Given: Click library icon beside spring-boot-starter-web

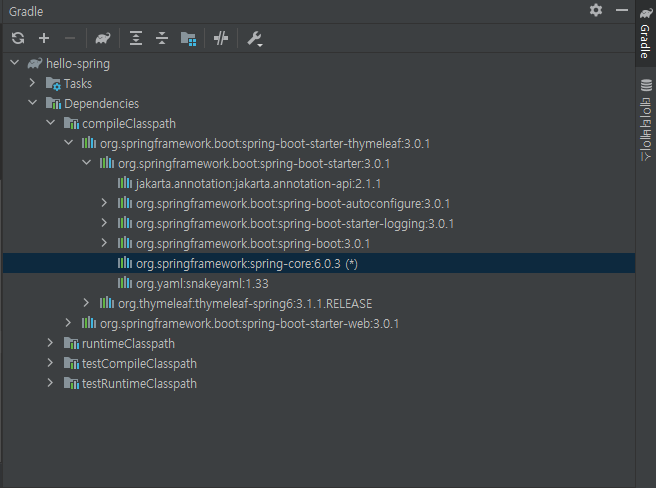Looking at the screenshot, I should pyautogui.click(x=89, y=323).
